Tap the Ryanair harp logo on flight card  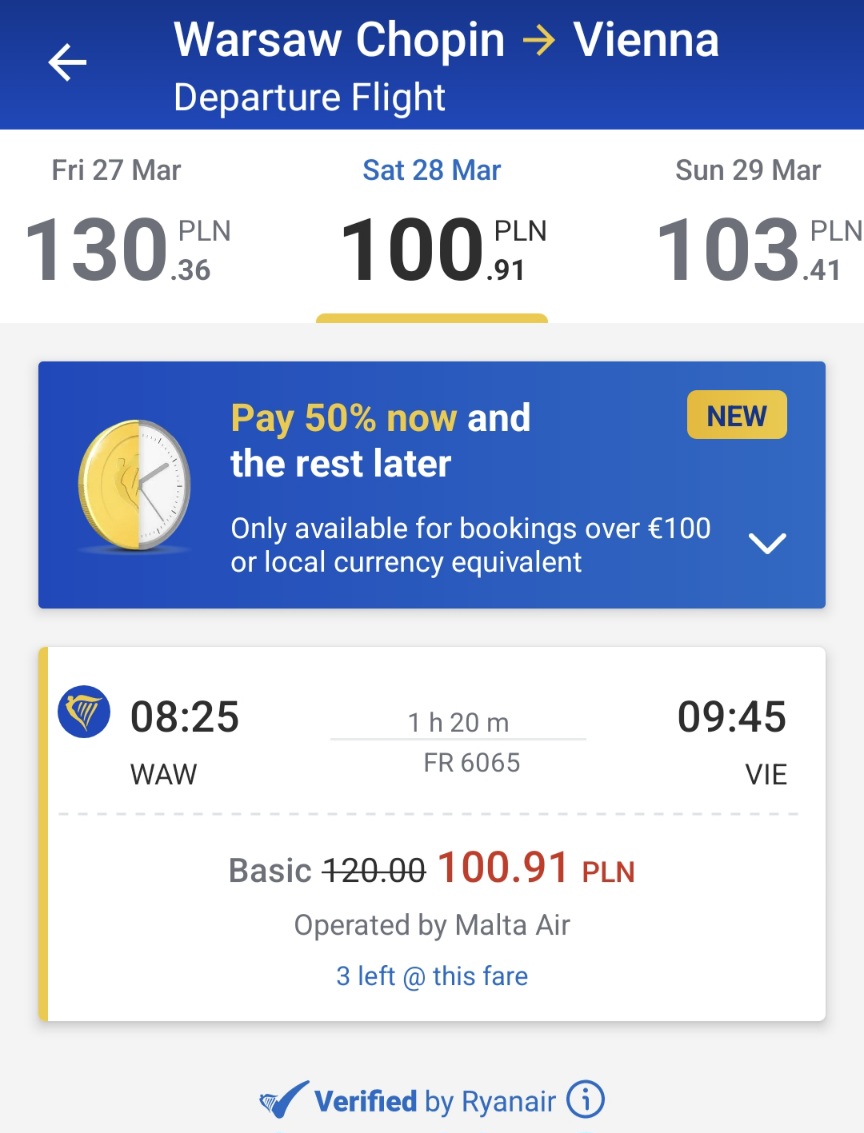click(x=84, y=711)
